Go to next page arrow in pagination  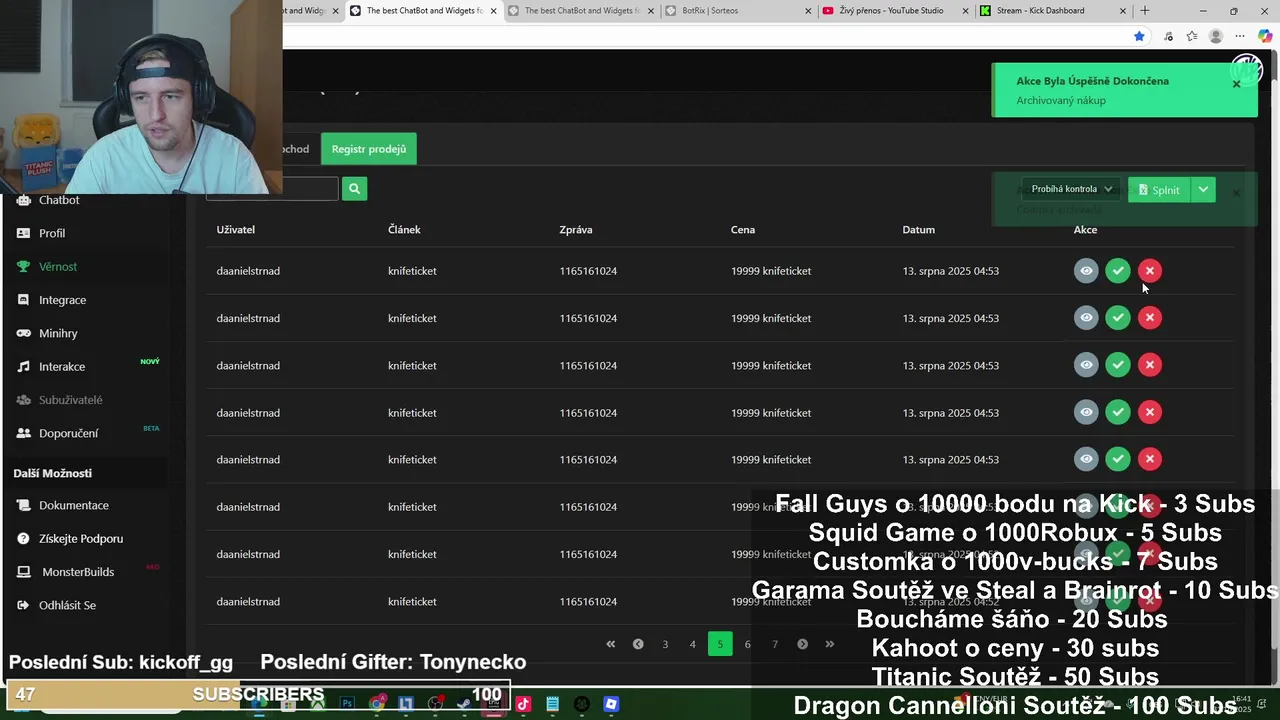coord(802,644)
